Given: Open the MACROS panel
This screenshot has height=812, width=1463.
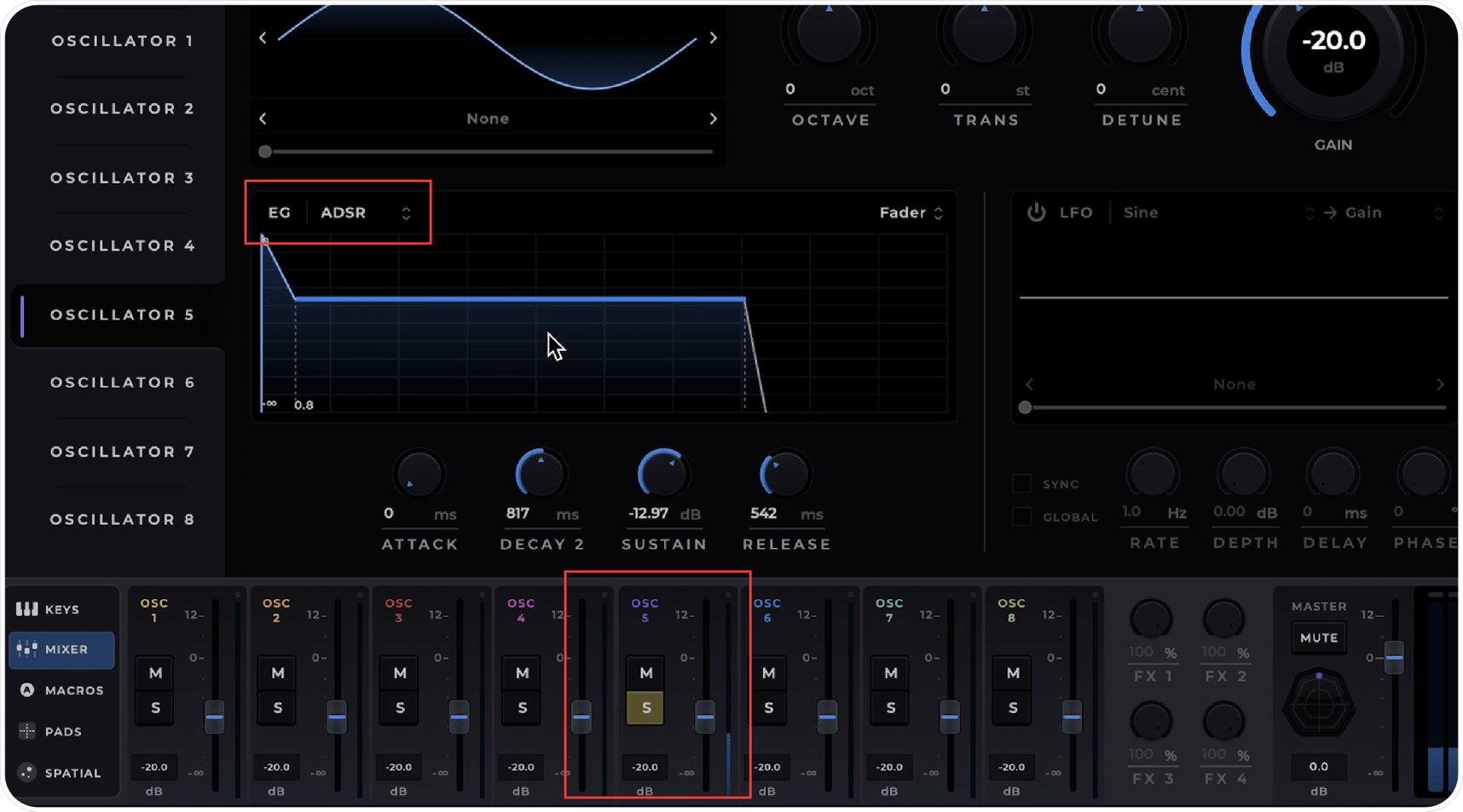Looking at the screenshot, I should coord(61,690).
